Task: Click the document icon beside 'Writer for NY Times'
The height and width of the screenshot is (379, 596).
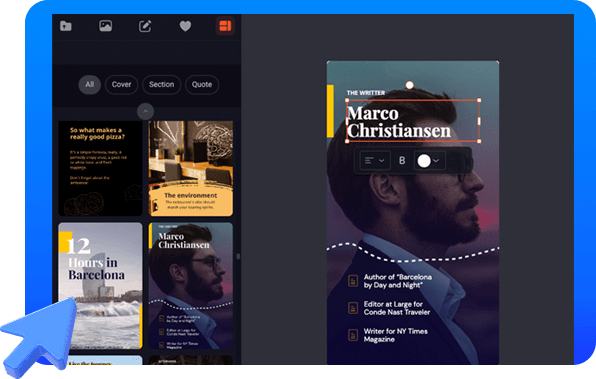Action: 353,335
